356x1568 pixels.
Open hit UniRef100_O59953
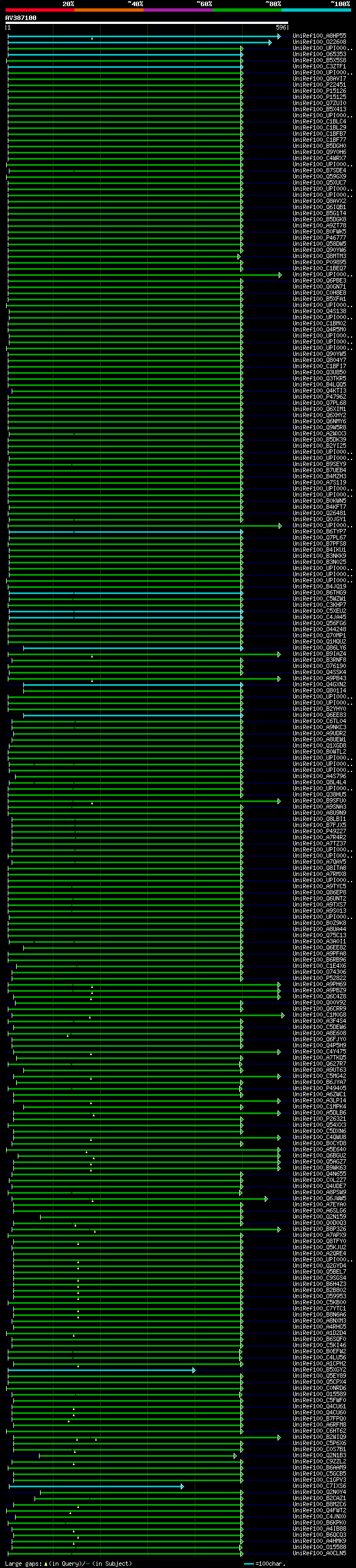[319, 1296]
